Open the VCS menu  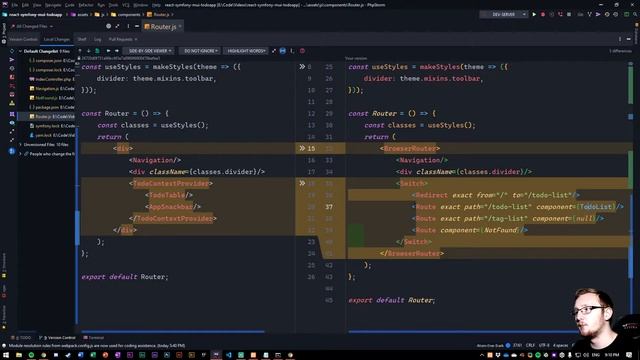[126, 5]
